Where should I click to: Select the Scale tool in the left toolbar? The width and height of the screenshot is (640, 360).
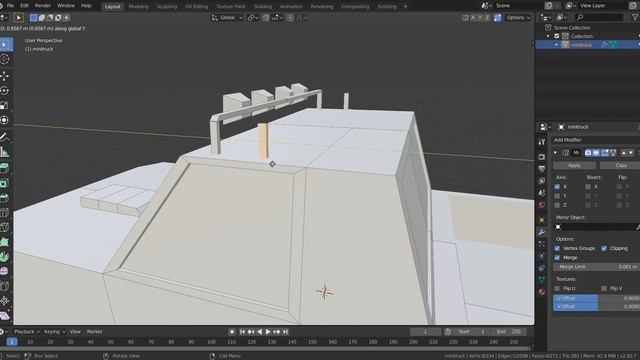5,106
